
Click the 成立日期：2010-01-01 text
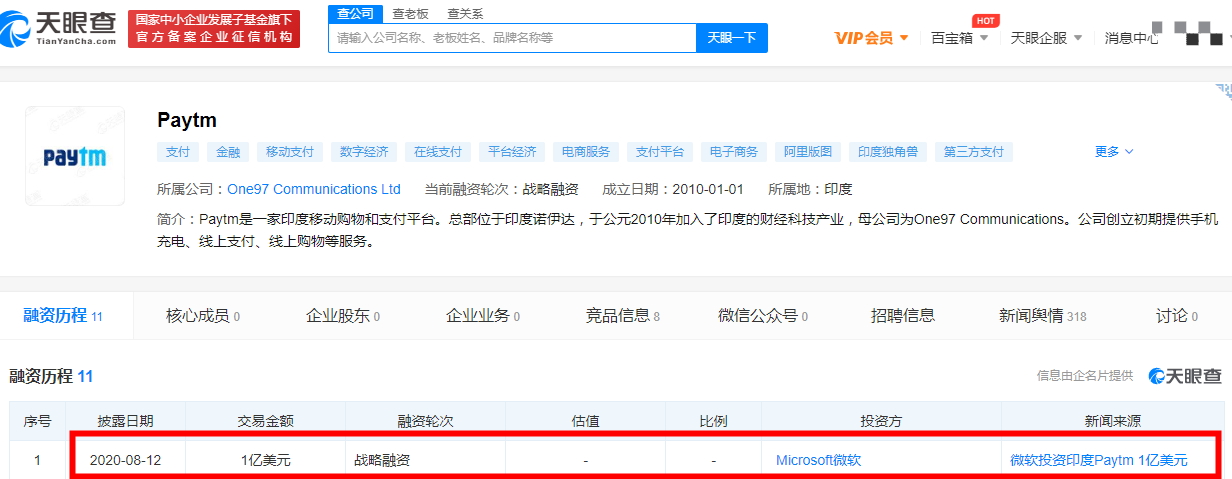click(673, 189)
